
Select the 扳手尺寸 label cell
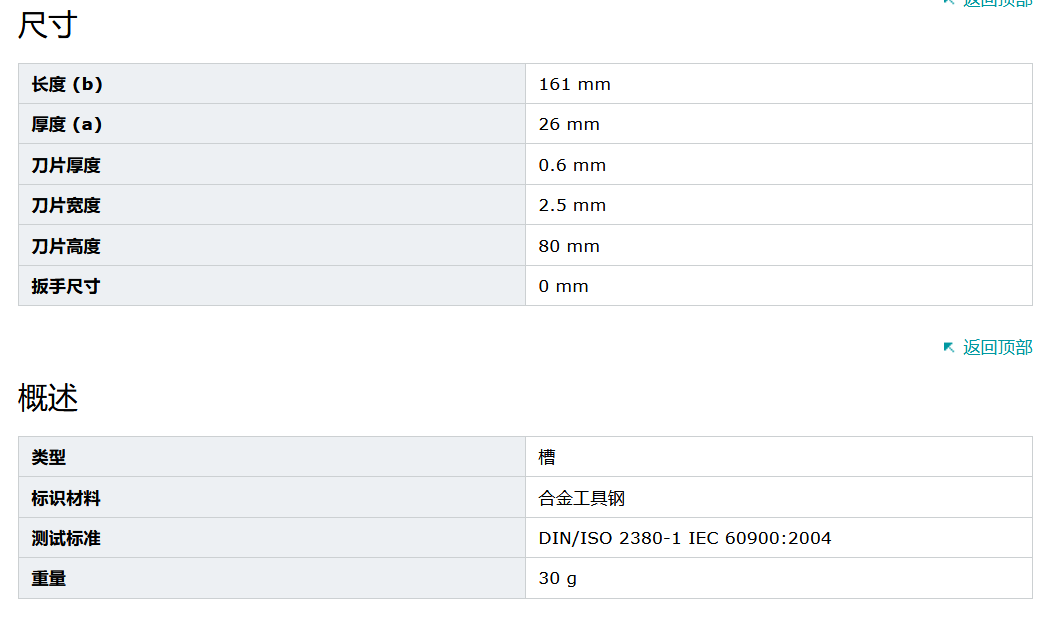coord(66,286)
